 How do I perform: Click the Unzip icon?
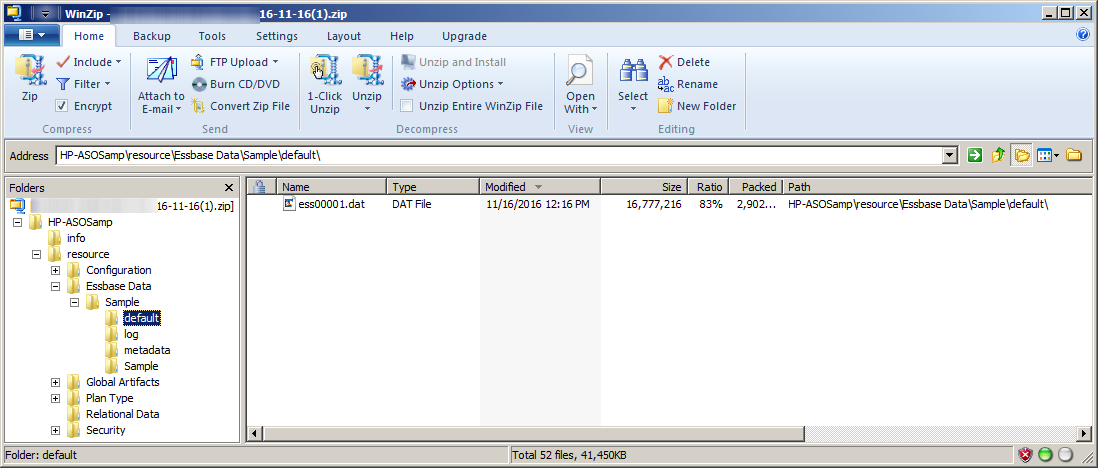point(367,70)
